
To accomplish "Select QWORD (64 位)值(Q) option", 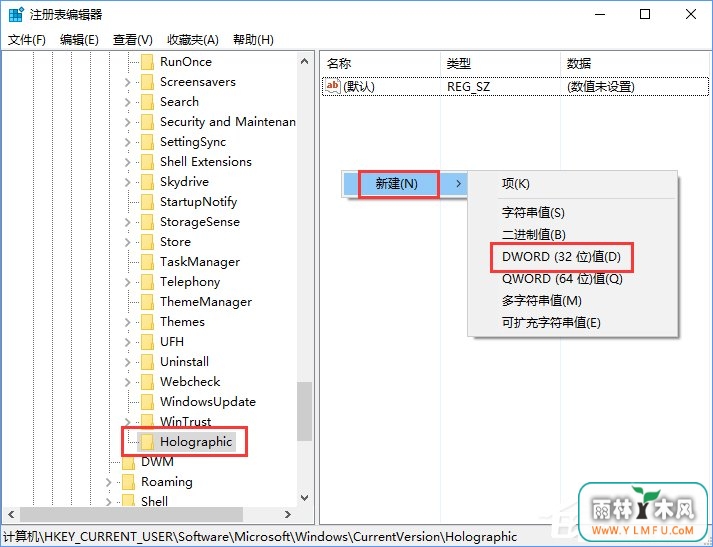I will tap(562, 279).
